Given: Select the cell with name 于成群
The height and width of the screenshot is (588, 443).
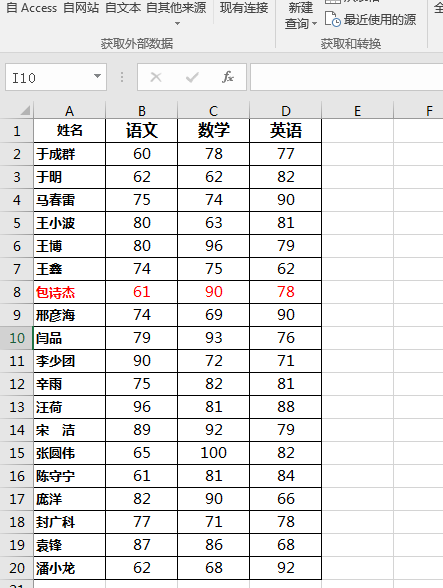Looking at the screenshot, I should (69, 154).
